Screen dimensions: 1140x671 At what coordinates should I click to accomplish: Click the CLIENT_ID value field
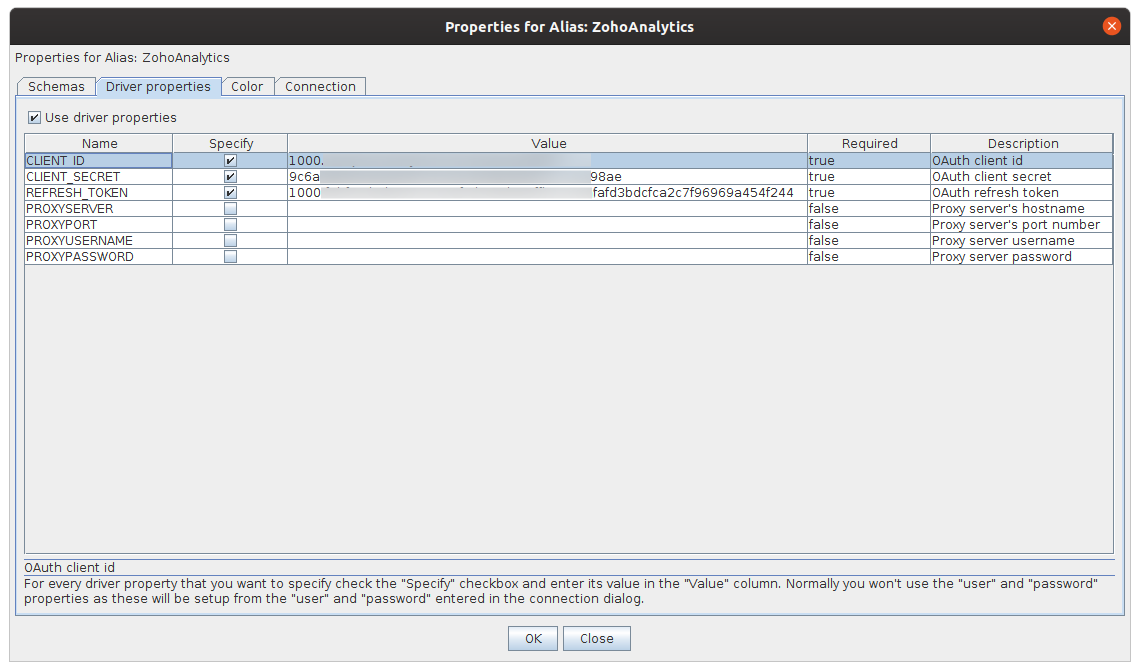(547, 161)
